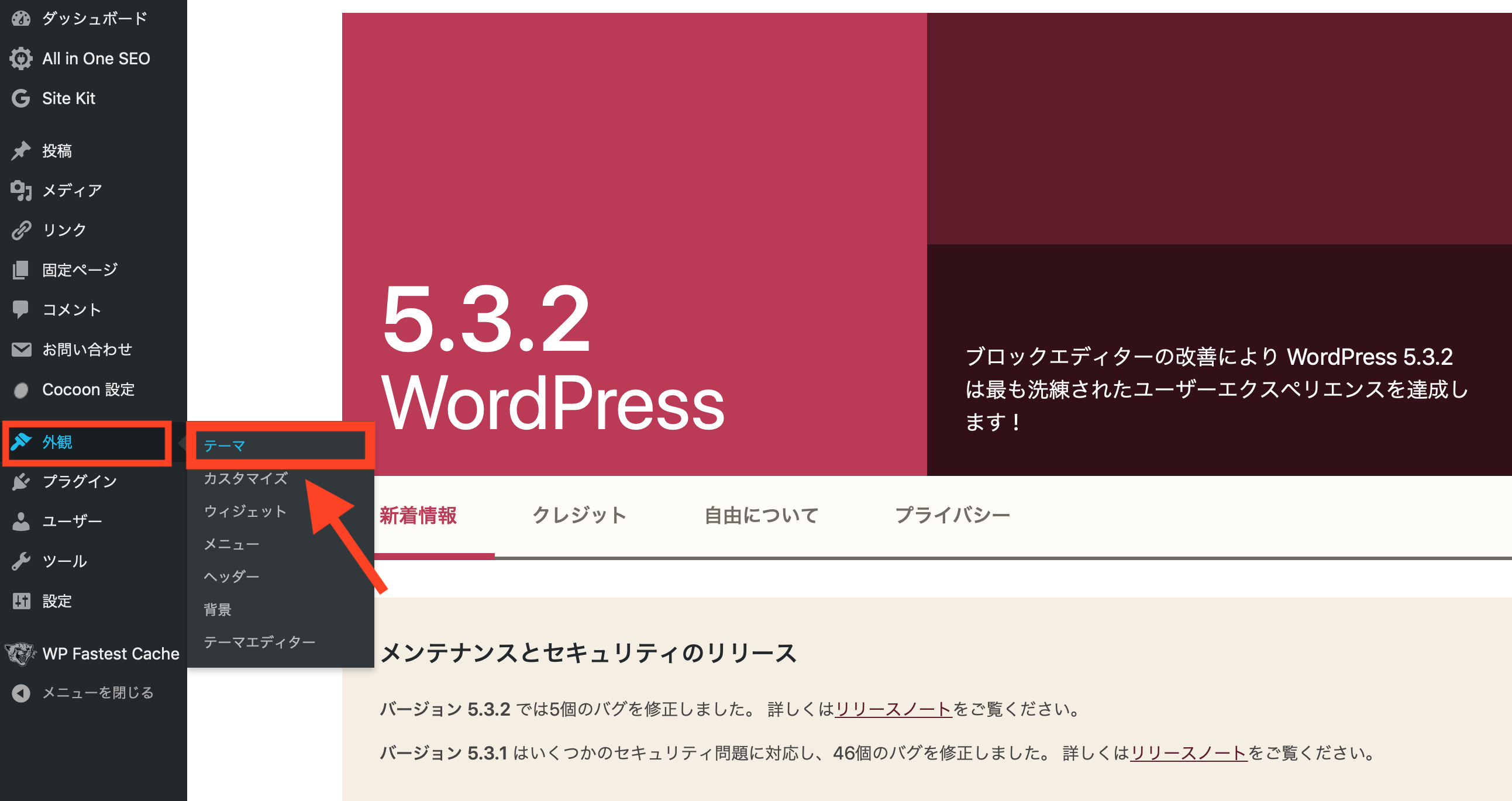Select ウィジェット in the submenu
1512x801 pixels.
[x=244, y=511]
